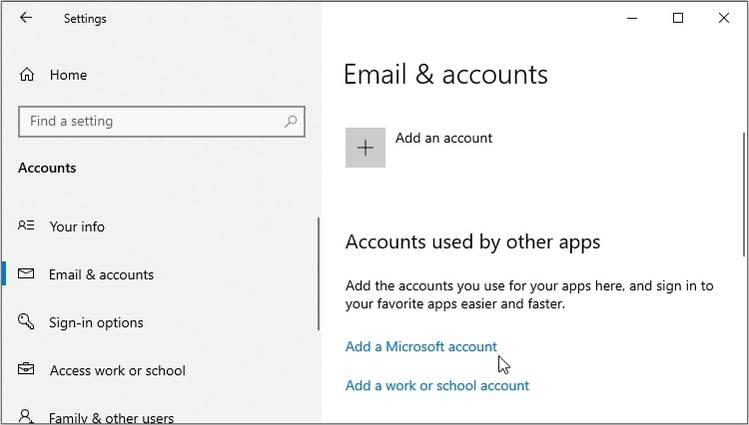The height and width of the screenshot is (425, 749).
Task: Click the plus icon to add an account
Action: click(x=365, y=148)
